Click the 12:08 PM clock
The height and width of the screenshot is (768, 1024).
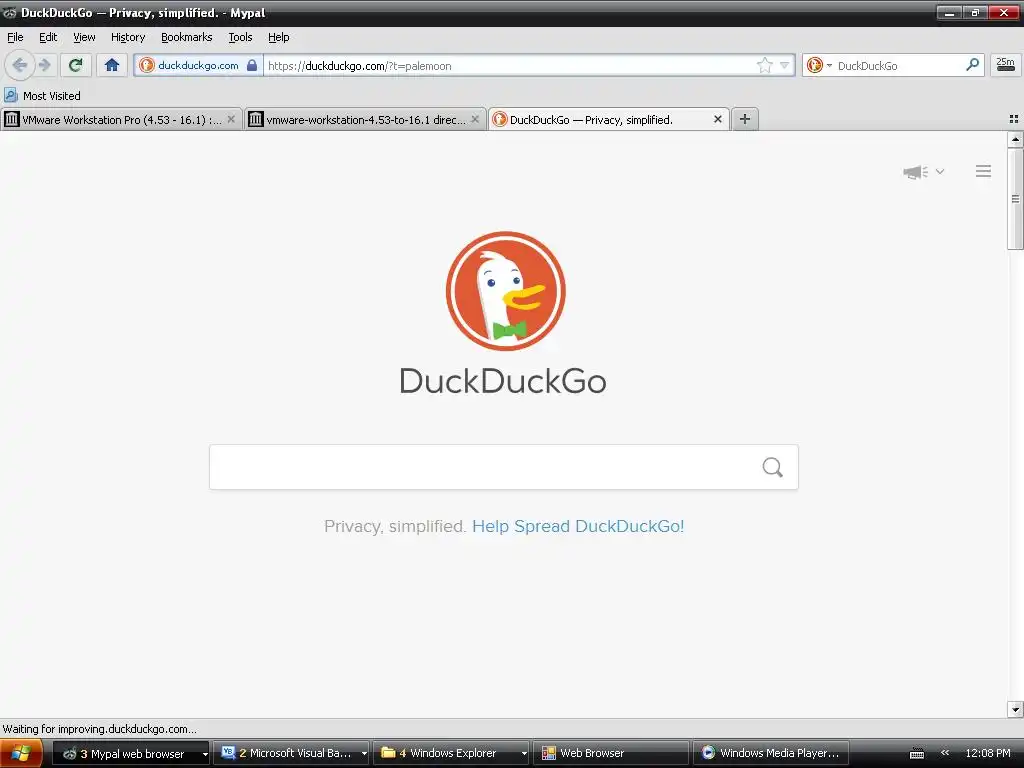(x=987, y=753)
